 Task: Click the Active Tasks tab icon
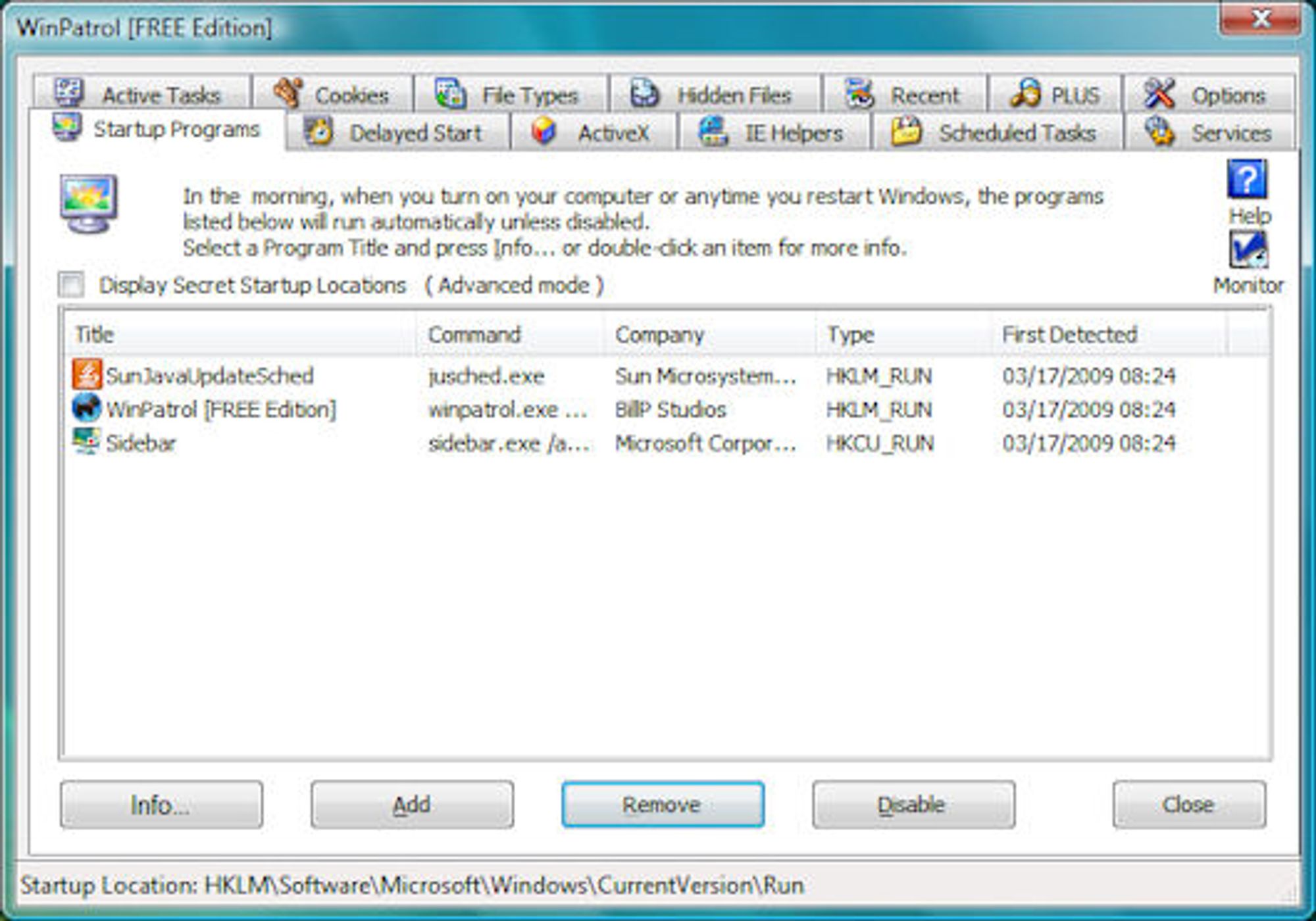pos(69,93)
